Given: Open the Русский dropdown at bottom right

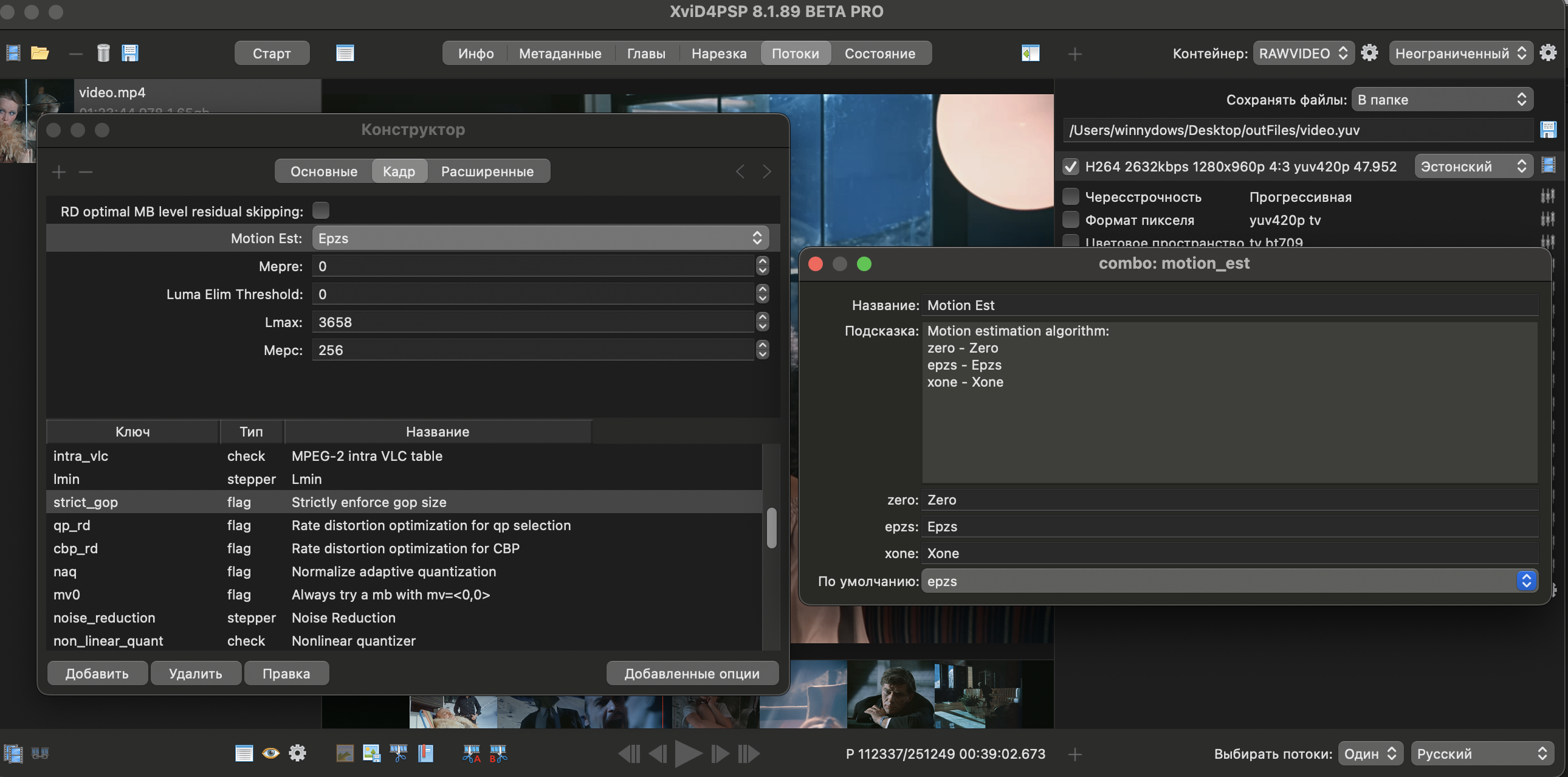Looking at the screenshot, I should click(x=1481, y=753).
